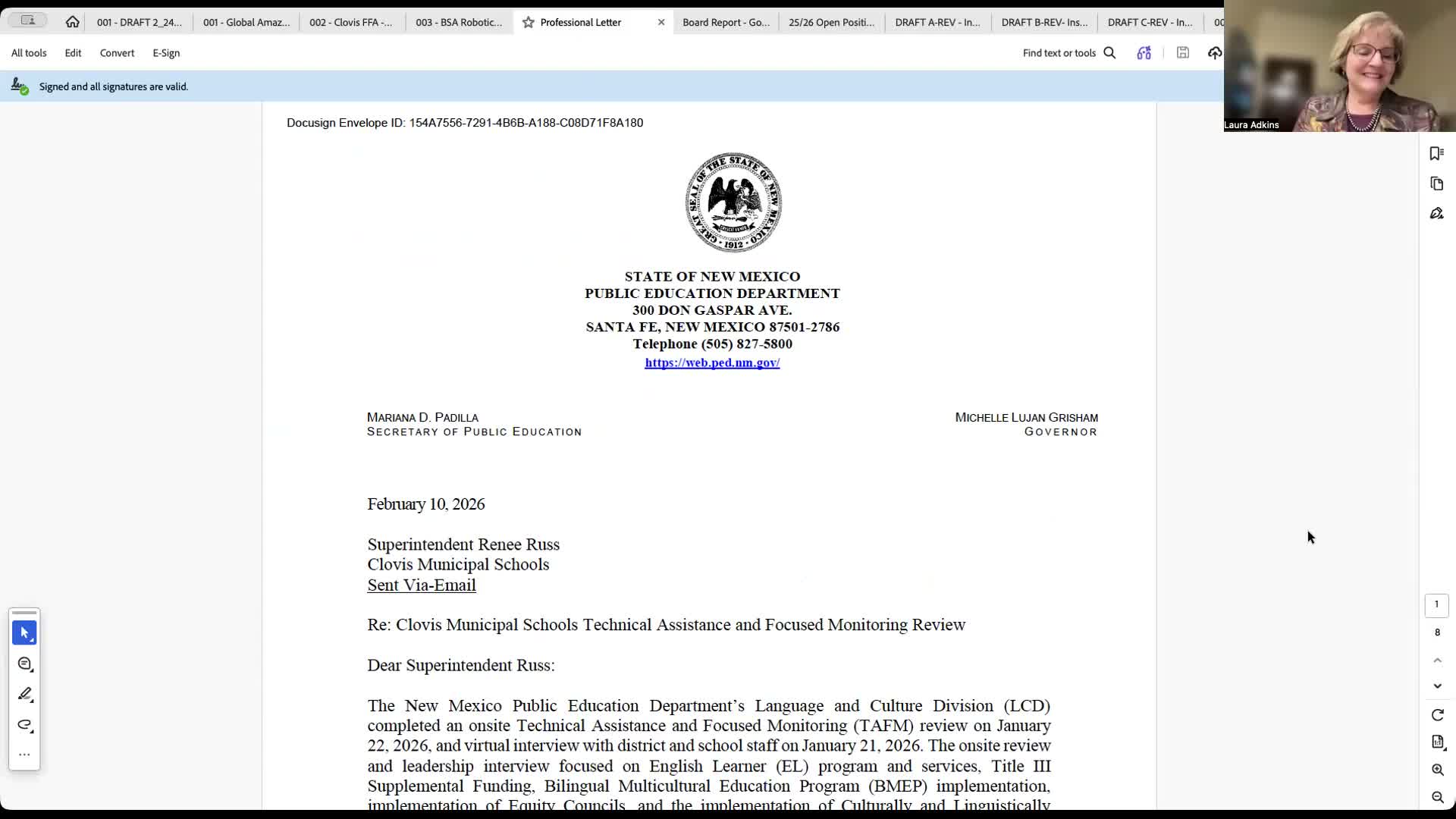Open the AI Assistant icon in toolbar
This screenshot has width=1456, height=819.
(1144, 52)
